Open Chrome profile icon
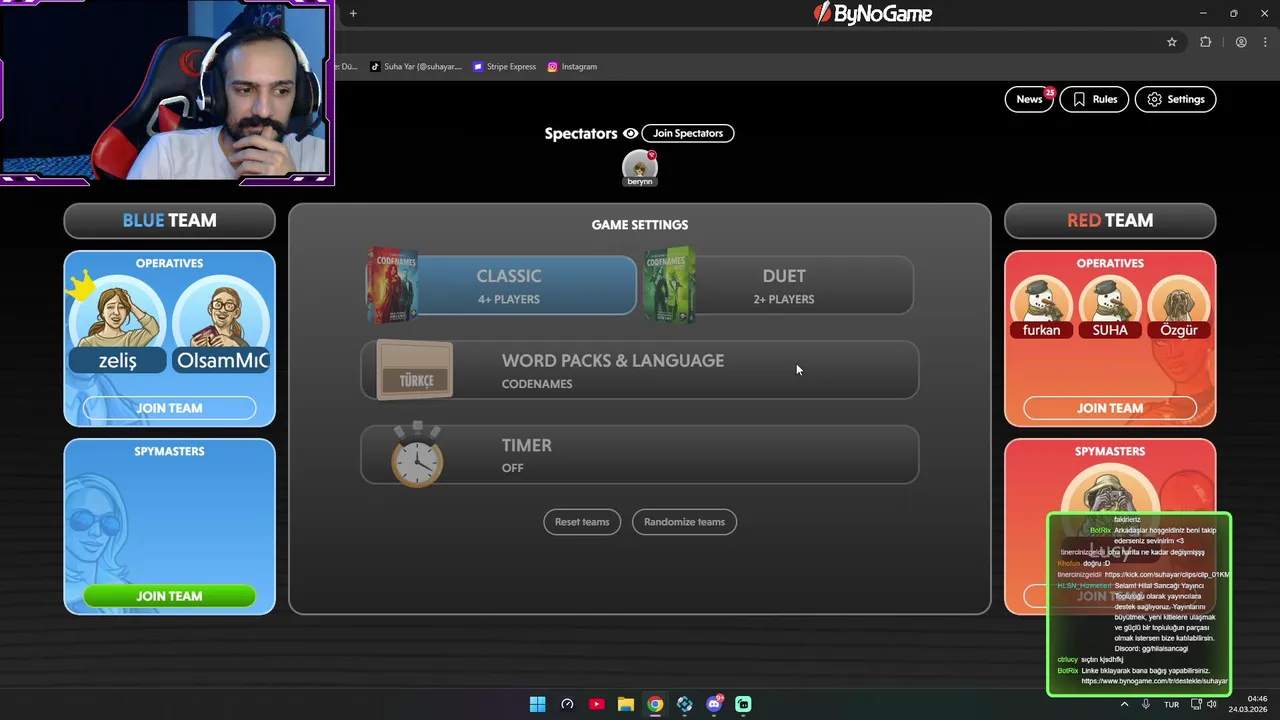Screen dimensions: 1280x720 tap(1241, 42)
